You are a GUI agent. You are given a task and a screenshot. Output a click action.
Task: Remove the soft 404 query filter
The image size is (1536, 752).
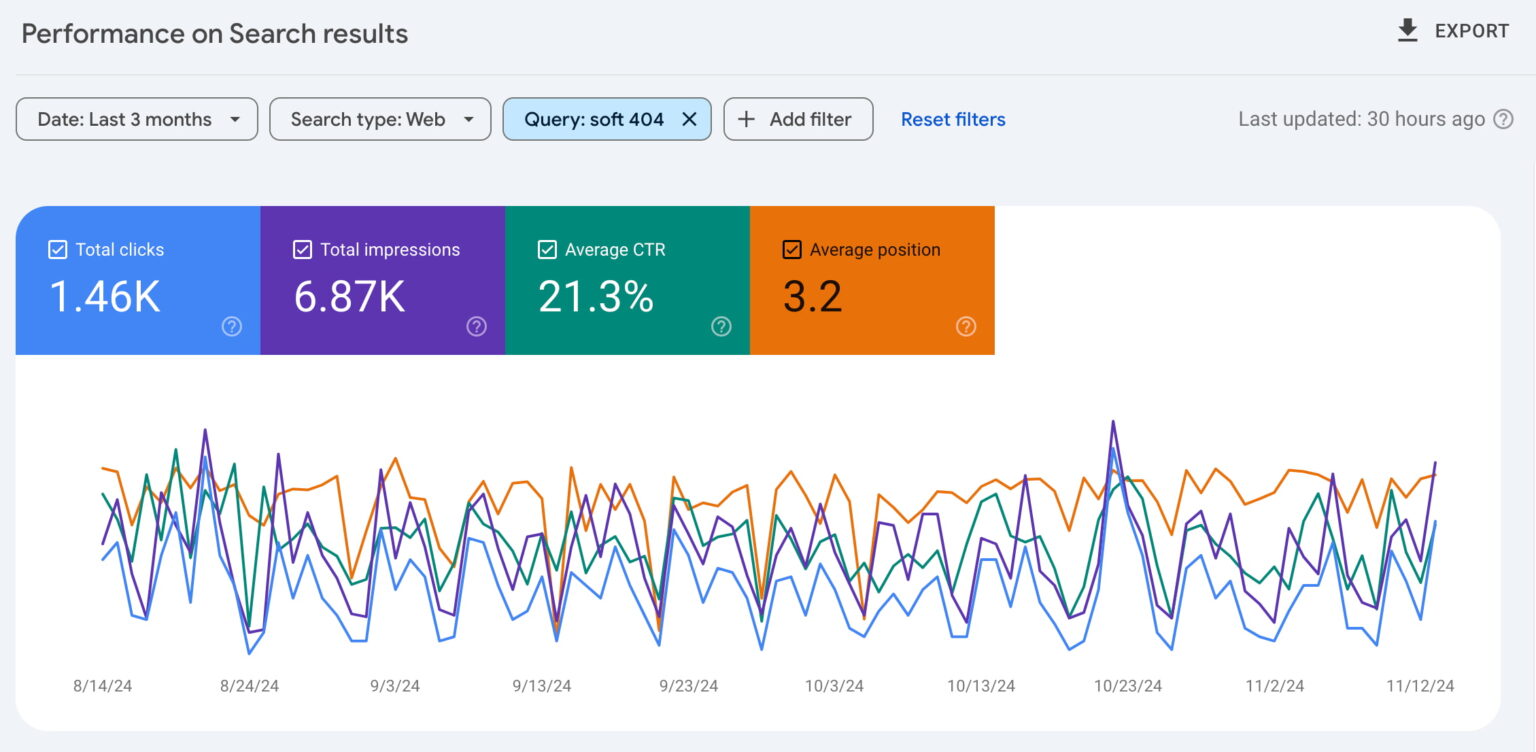tap(689, 119)
